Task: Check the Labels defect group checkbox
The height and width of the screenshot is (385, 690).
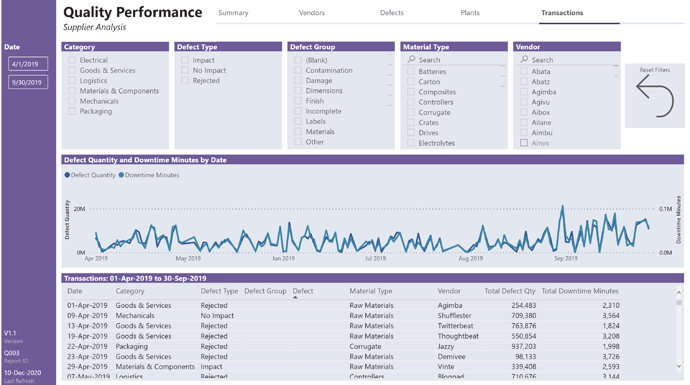Action: [x=298, y=121]
